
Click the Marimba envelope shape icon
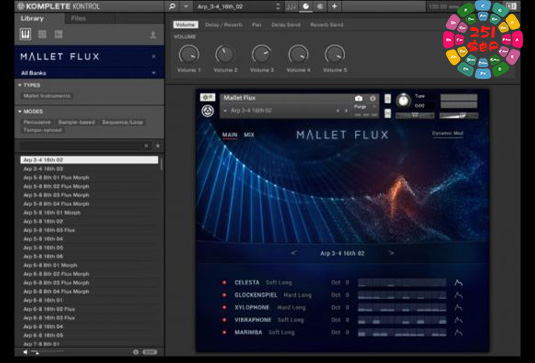[x=458, y=332]
